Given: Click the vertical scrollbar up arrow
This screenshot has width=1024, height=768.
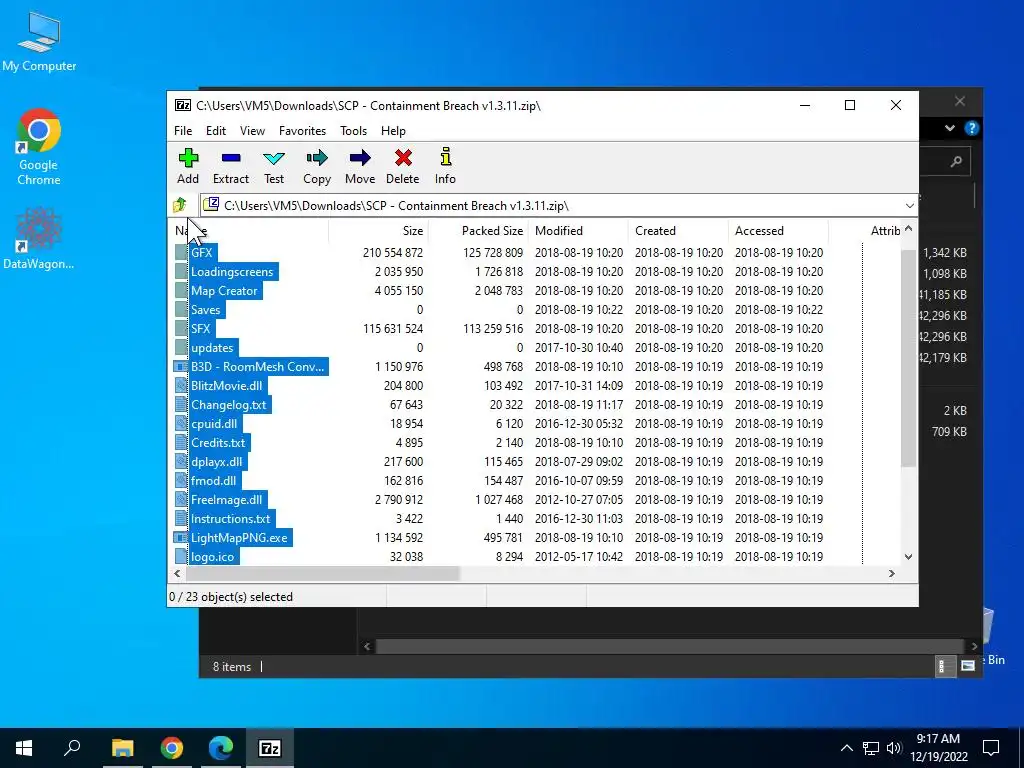Looking at the screenshot, I should [908, 229].
